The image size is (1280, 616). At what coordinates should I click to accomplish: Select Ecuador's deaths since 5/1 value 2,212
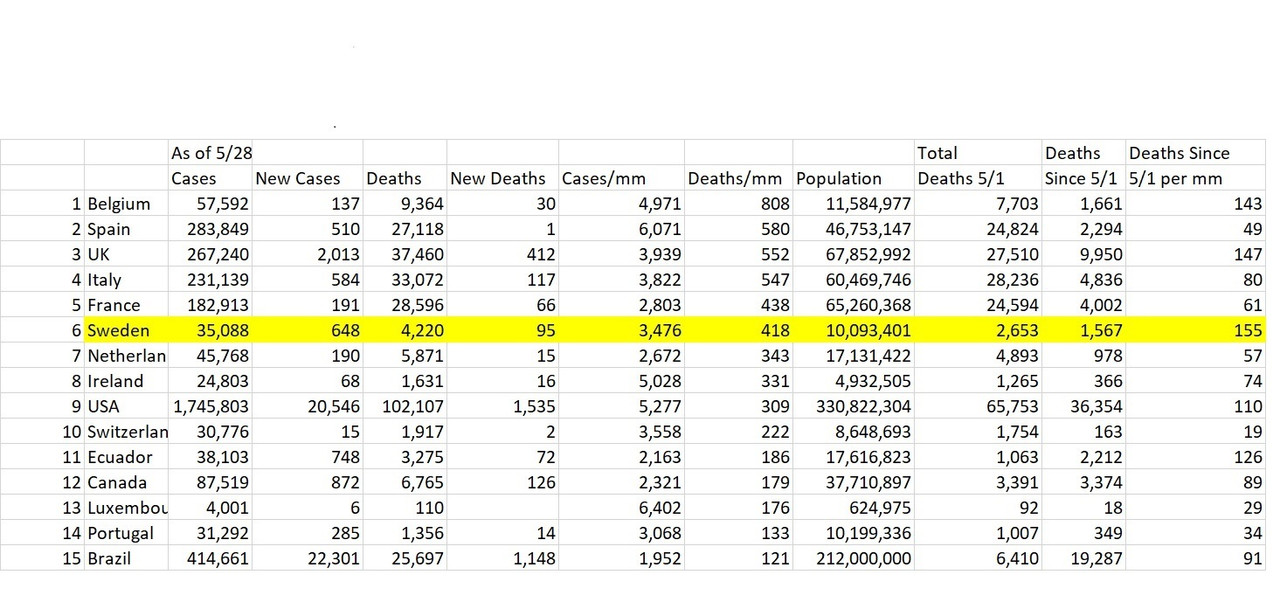pyautogui.click(x=1083, y=457)
